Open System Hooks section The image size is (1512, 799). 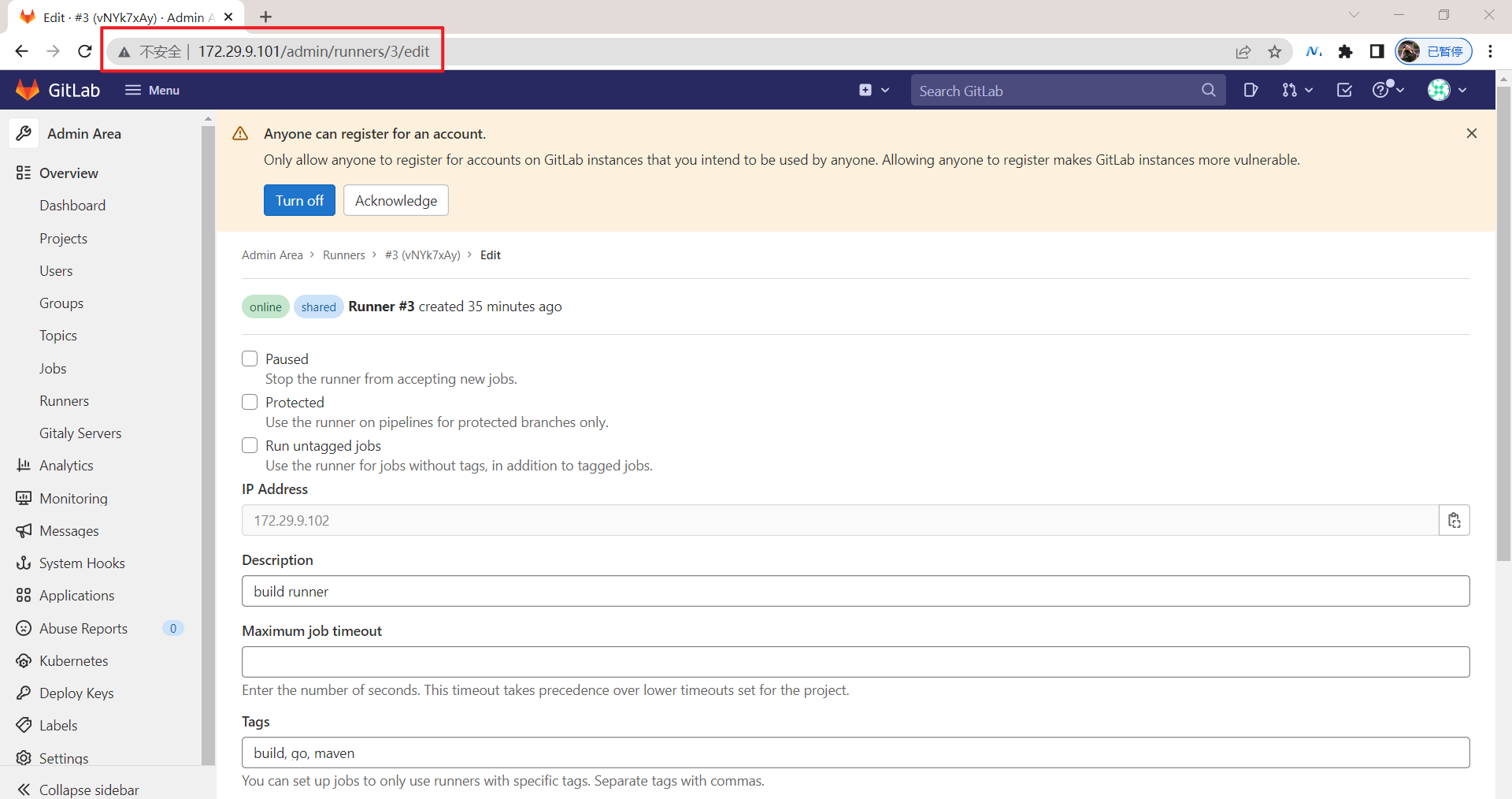71,563
